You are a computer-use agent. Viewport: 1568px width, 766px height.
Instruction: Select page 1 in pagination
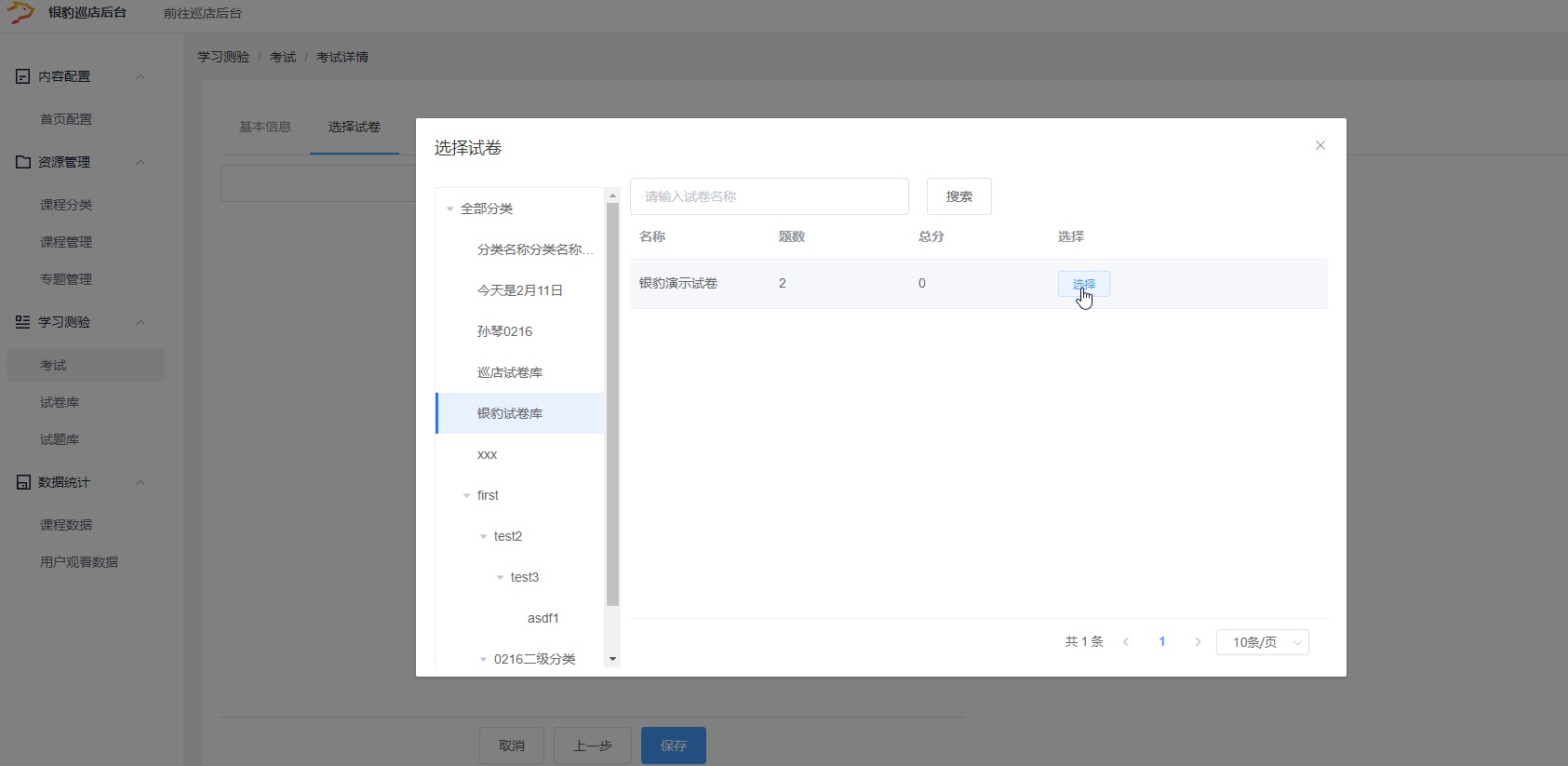click(x=1161, y=642)
